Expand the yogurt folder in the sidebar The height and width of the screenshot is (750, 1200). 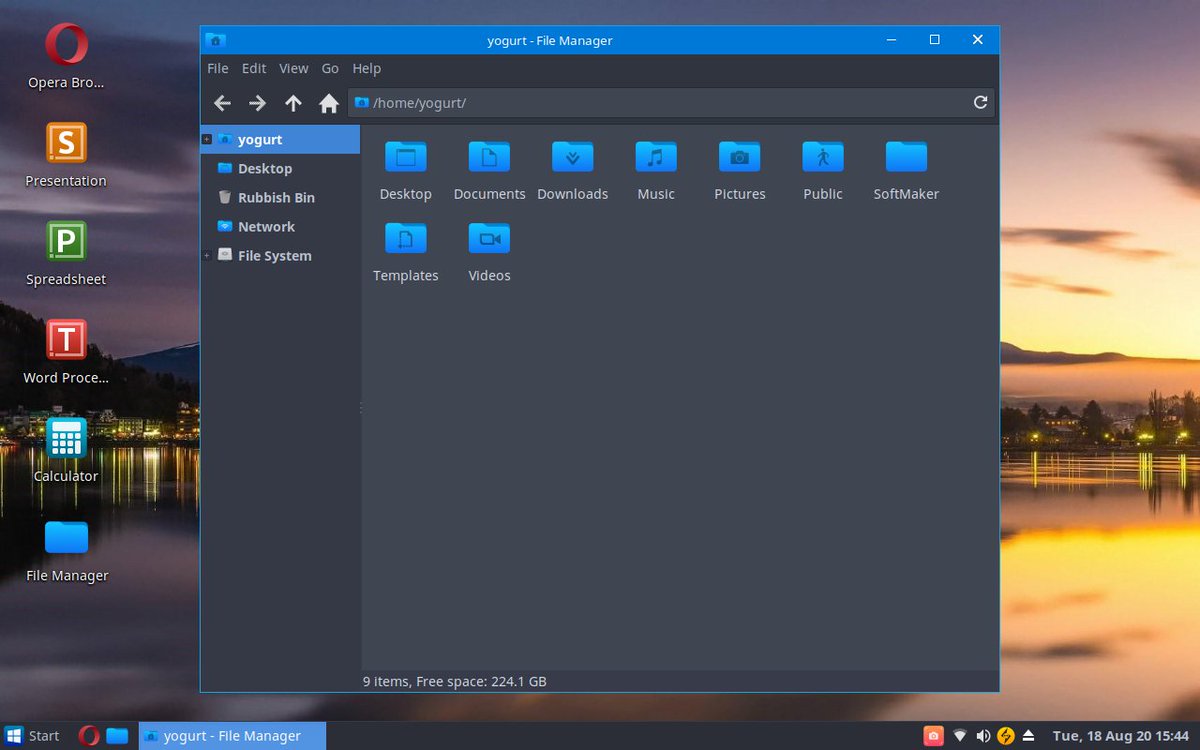(206, 139)
